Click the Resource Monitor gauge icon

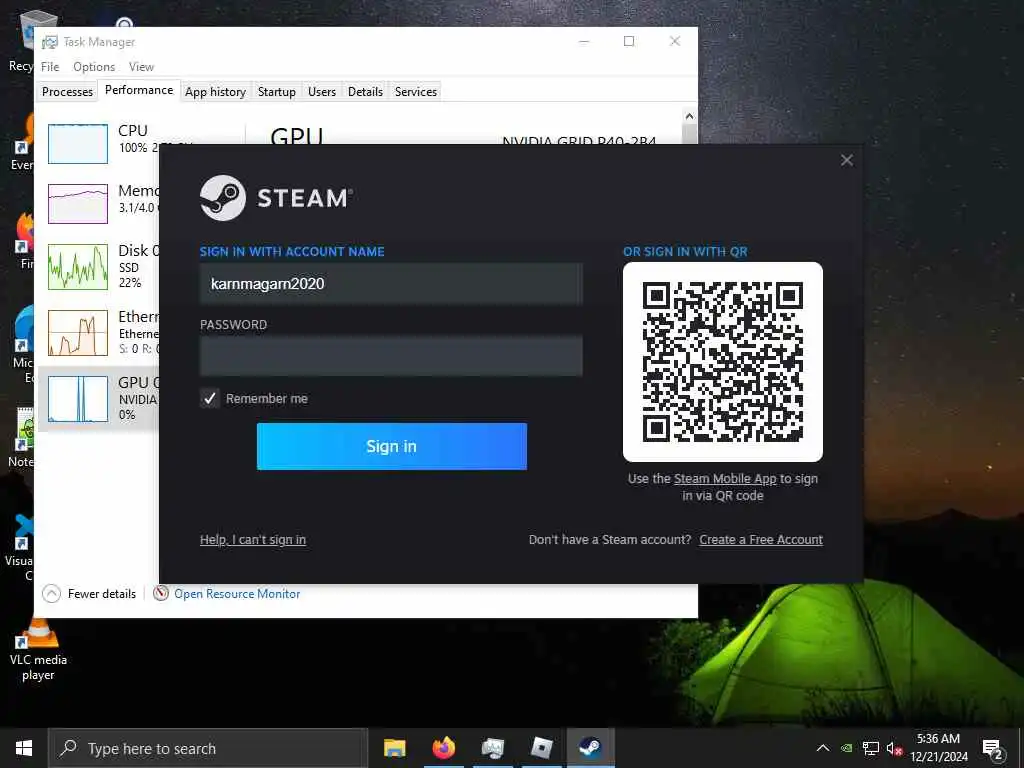[x=161, y=593]
